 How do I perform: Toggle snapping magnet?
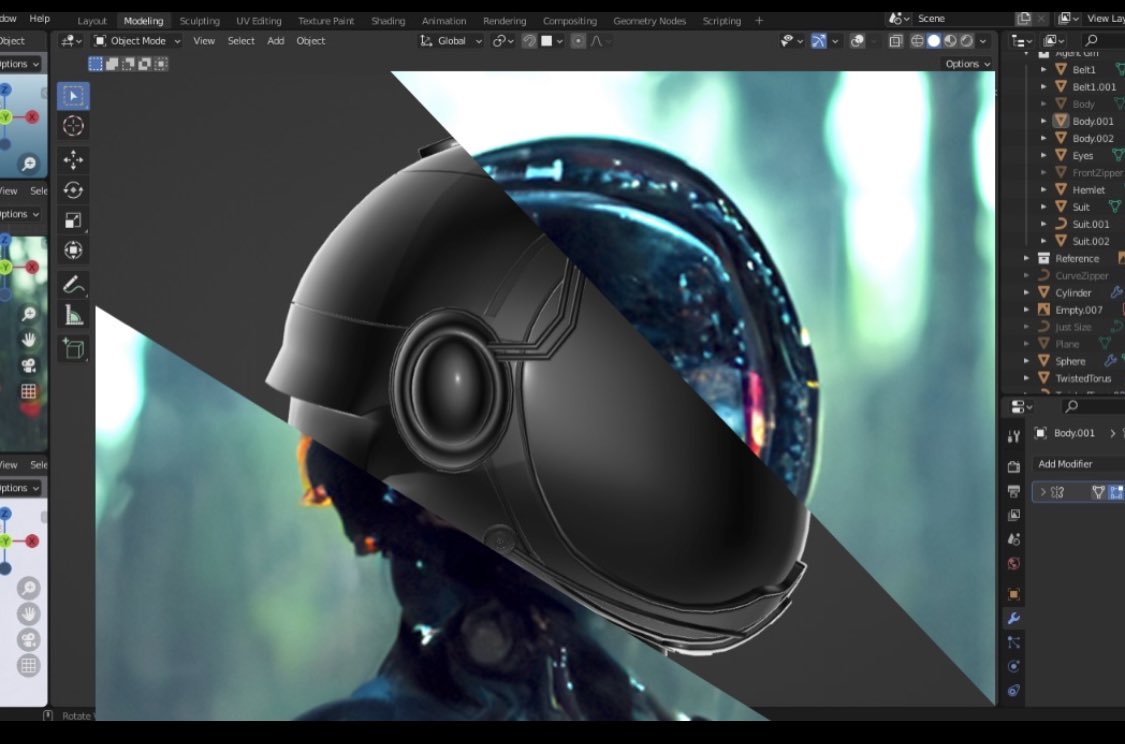click(x=529, y=41)
